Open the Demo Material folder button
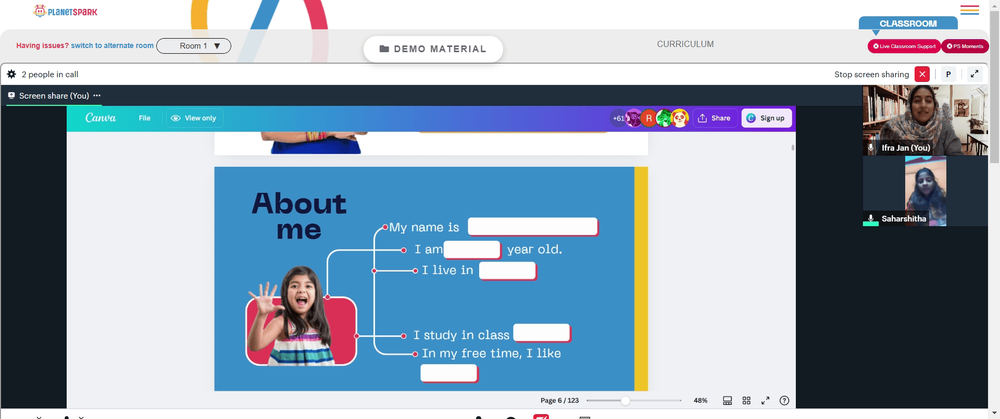This screenshot has height=419, width=1000. pyautogui.click(x=433, y=49)
